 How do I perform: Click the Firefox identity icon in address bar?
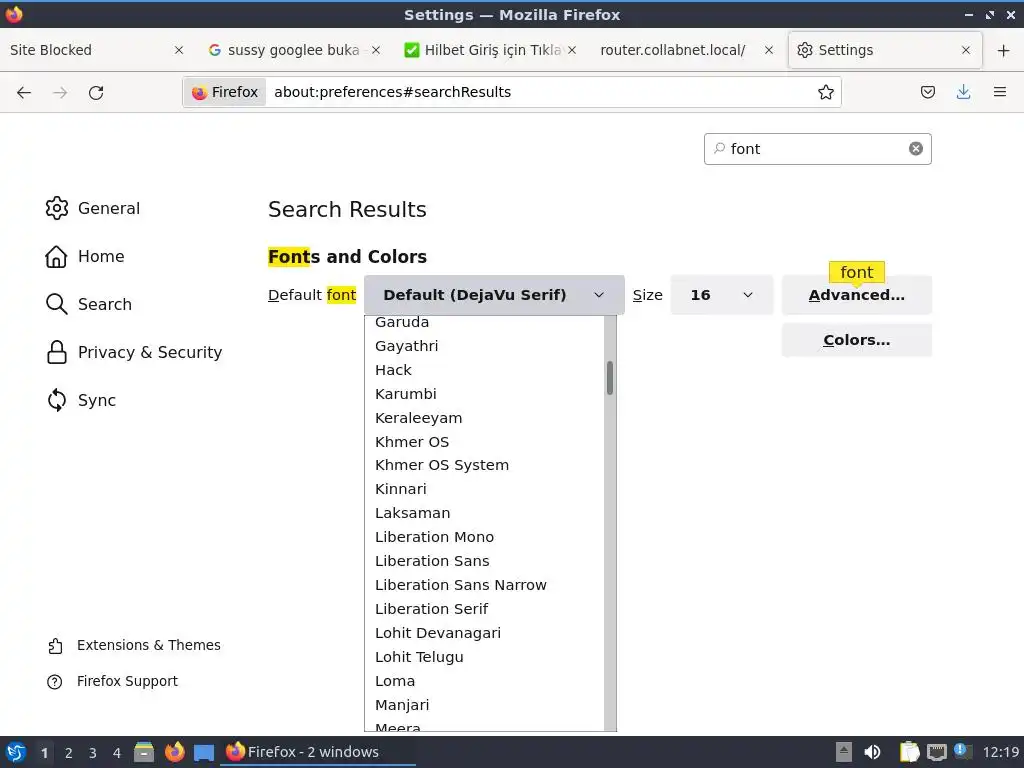pyautogui.click(x=225, y=92)
